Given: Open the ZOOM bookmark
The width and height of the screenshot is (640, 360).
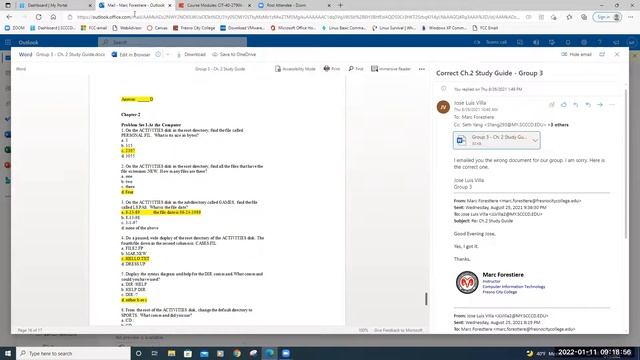Looking at the screenshot, I should click(15, 28).
